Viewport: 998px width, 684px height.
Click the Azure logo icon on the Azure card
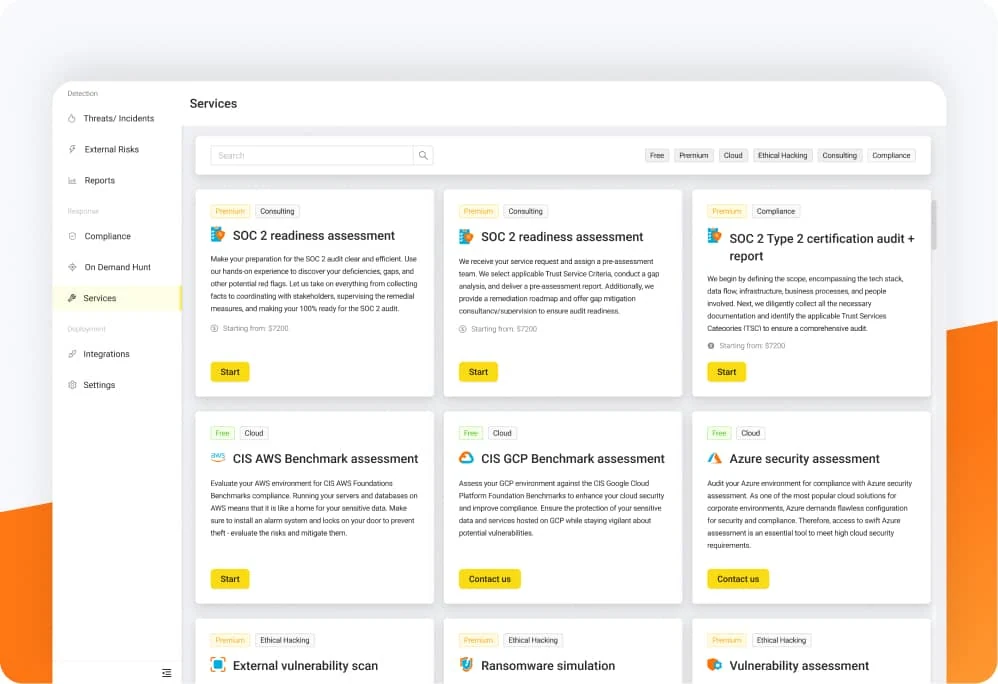[x=715, y=458]
